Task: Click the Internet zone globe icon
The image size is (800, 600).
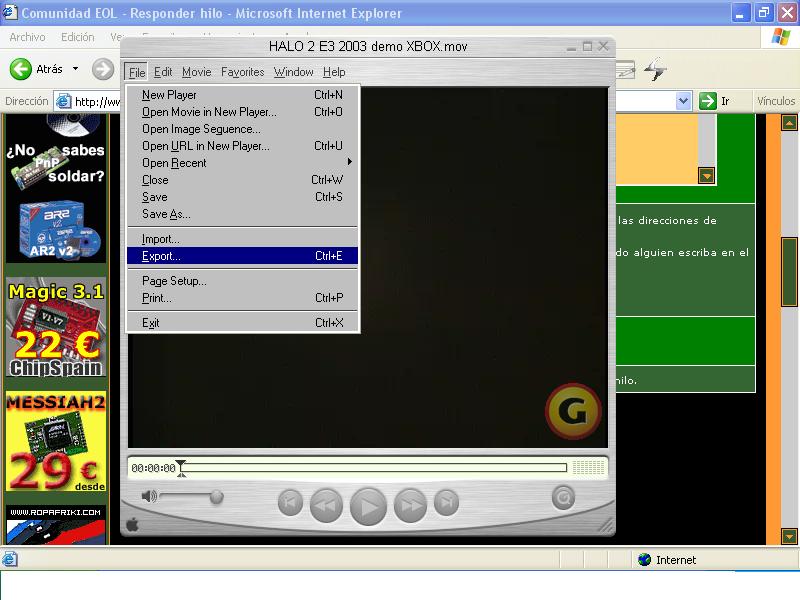Action: click(x=644, y=560)
